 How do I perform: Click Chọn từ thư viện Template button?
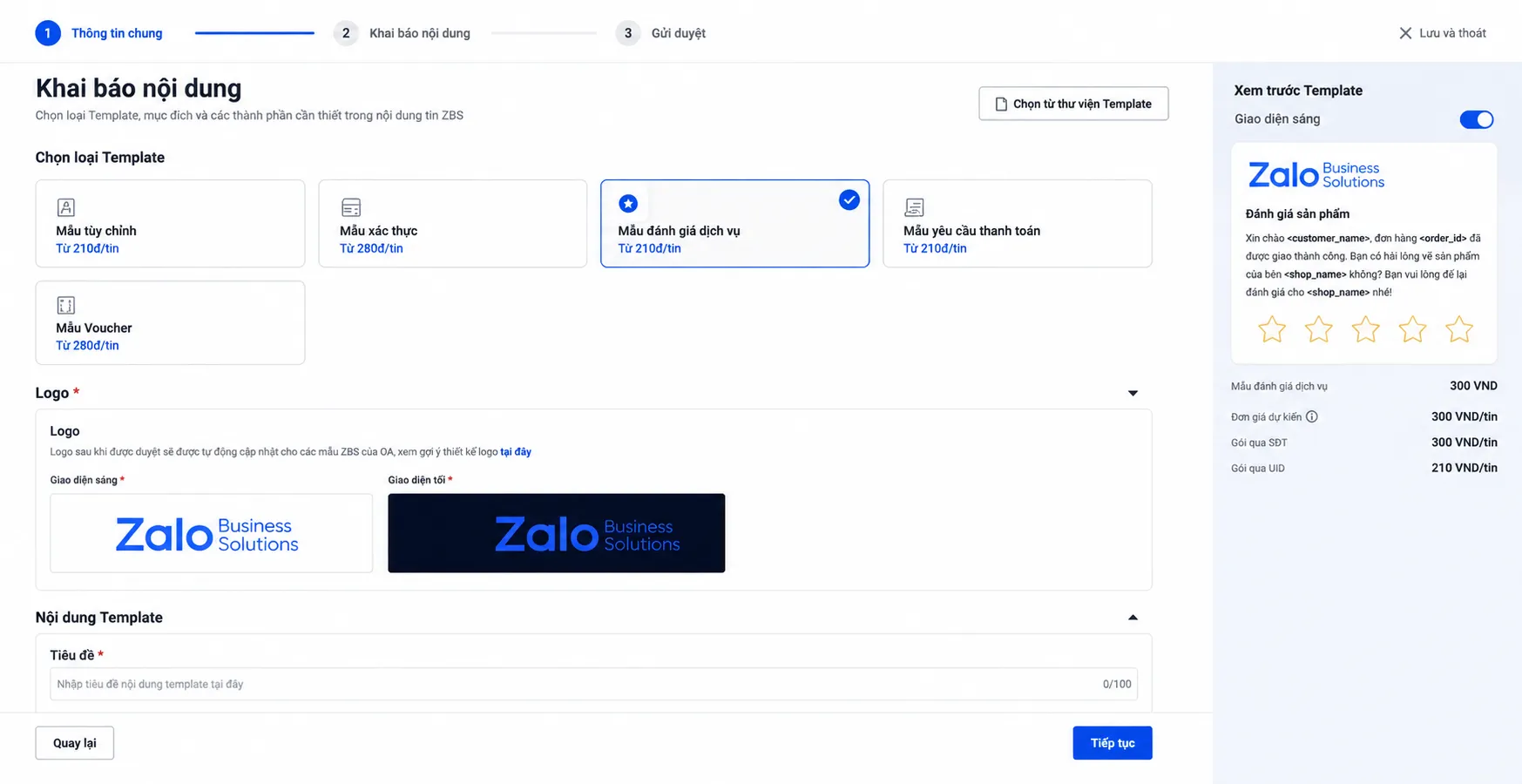tap(1073, 104)
